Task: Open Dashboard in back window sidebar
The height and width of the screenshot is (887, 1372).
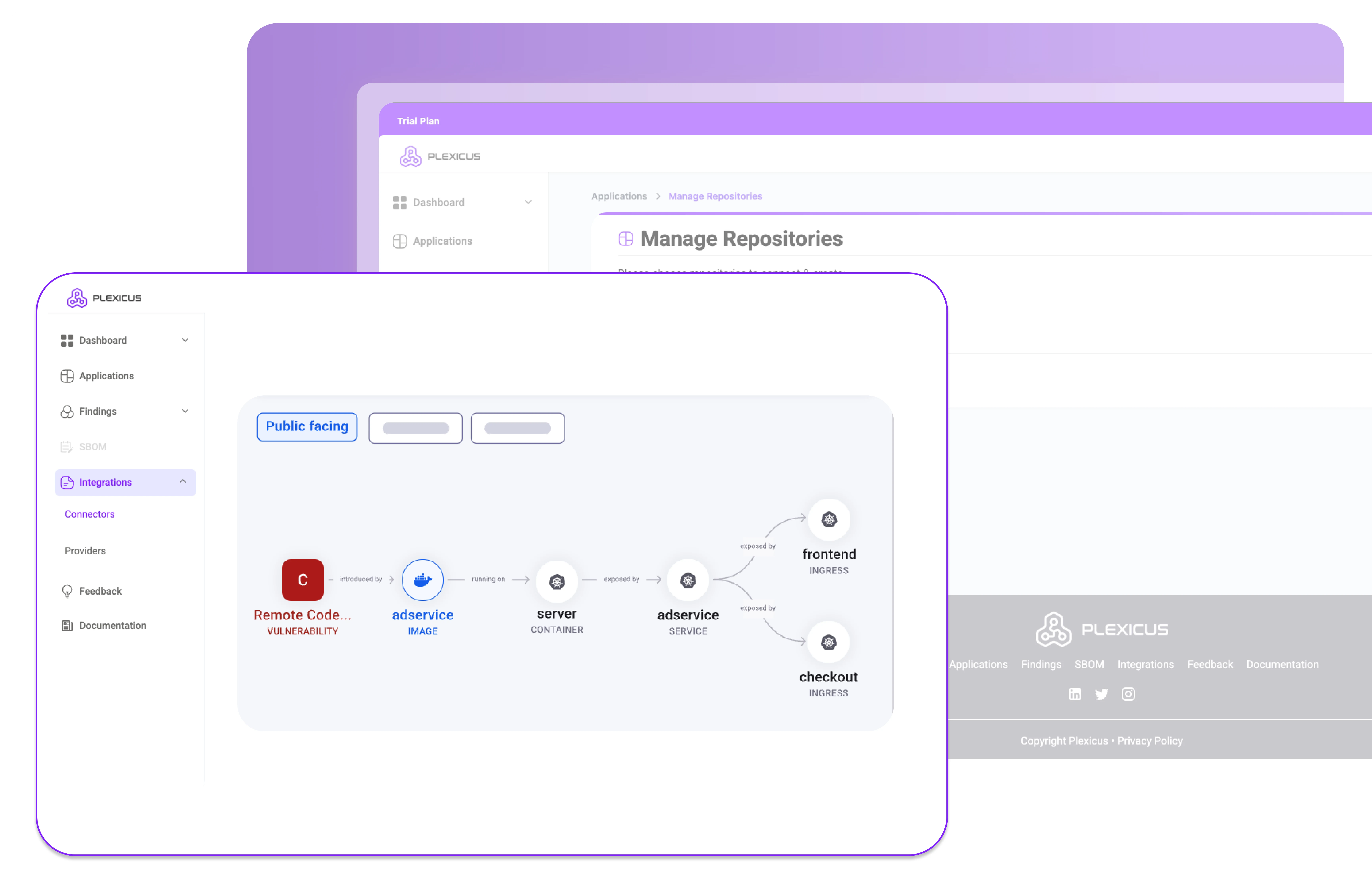Action: coord(439,203)
